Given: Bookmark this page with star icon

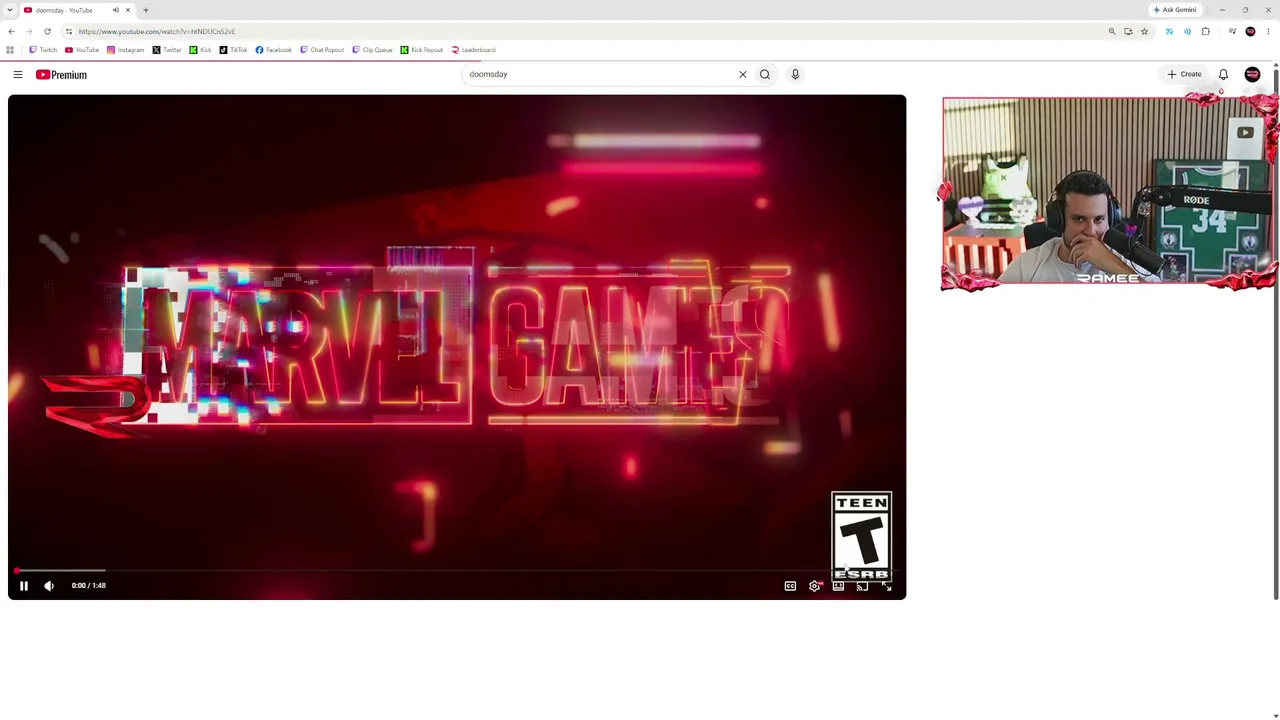Looking at the screenshot, I should tap(1145, 32).
